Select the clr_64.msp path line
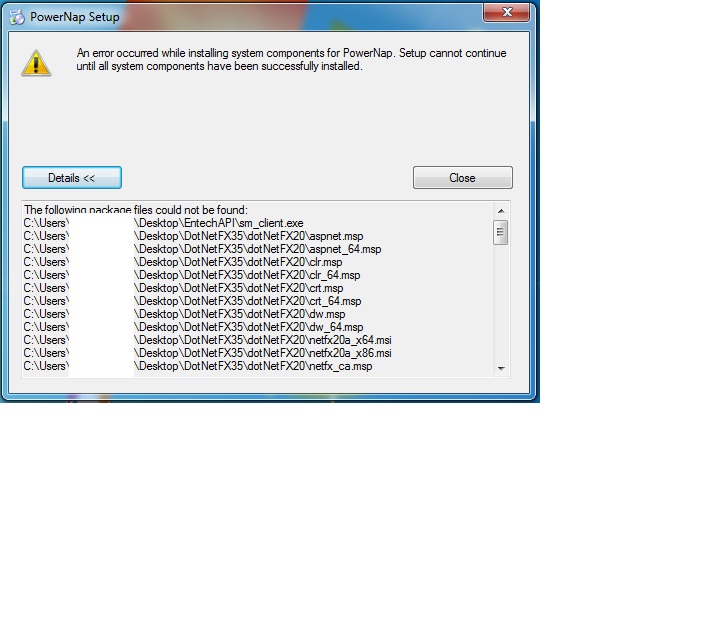The height and width of the screenshot is (628, 721). pos(192,275)
